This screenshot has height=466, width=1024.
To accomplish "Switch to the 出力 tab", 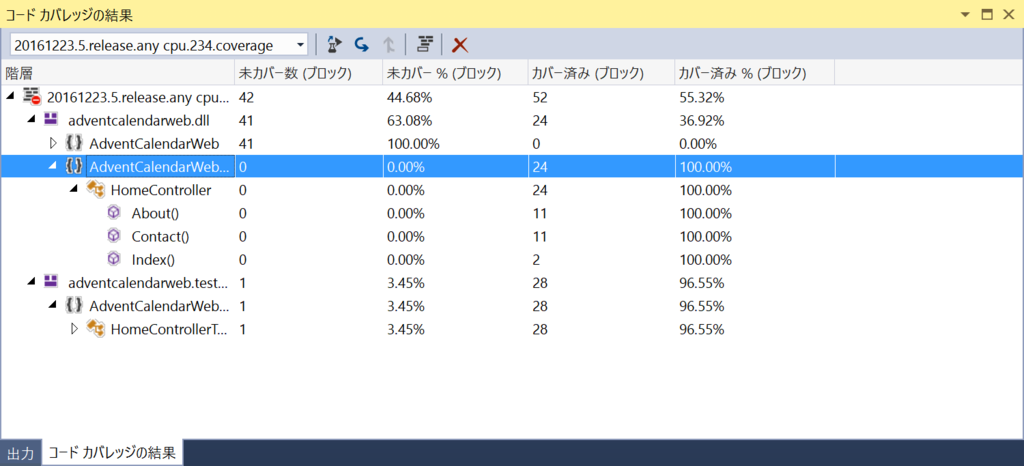I will pos(21,454).
